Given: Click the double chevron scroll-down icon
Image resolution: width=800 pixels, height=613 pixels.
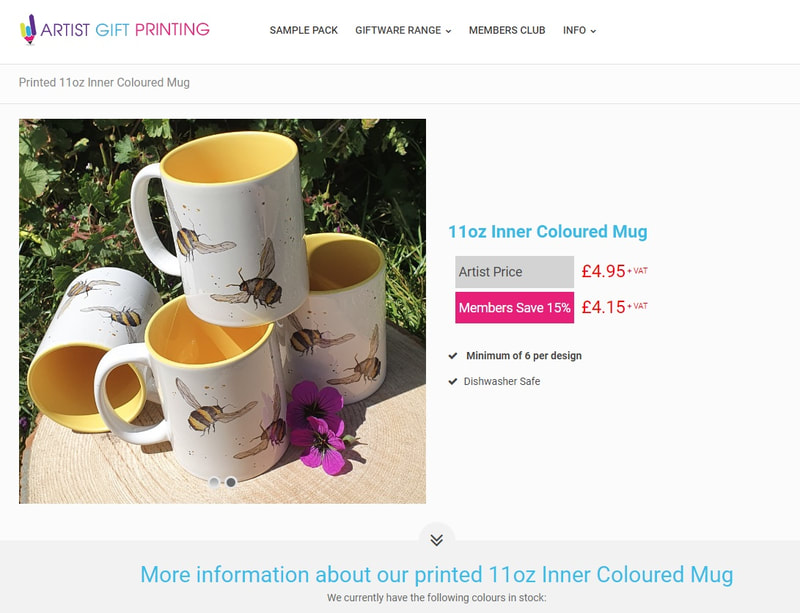Looking at the screenshot, I should point(436,540).
